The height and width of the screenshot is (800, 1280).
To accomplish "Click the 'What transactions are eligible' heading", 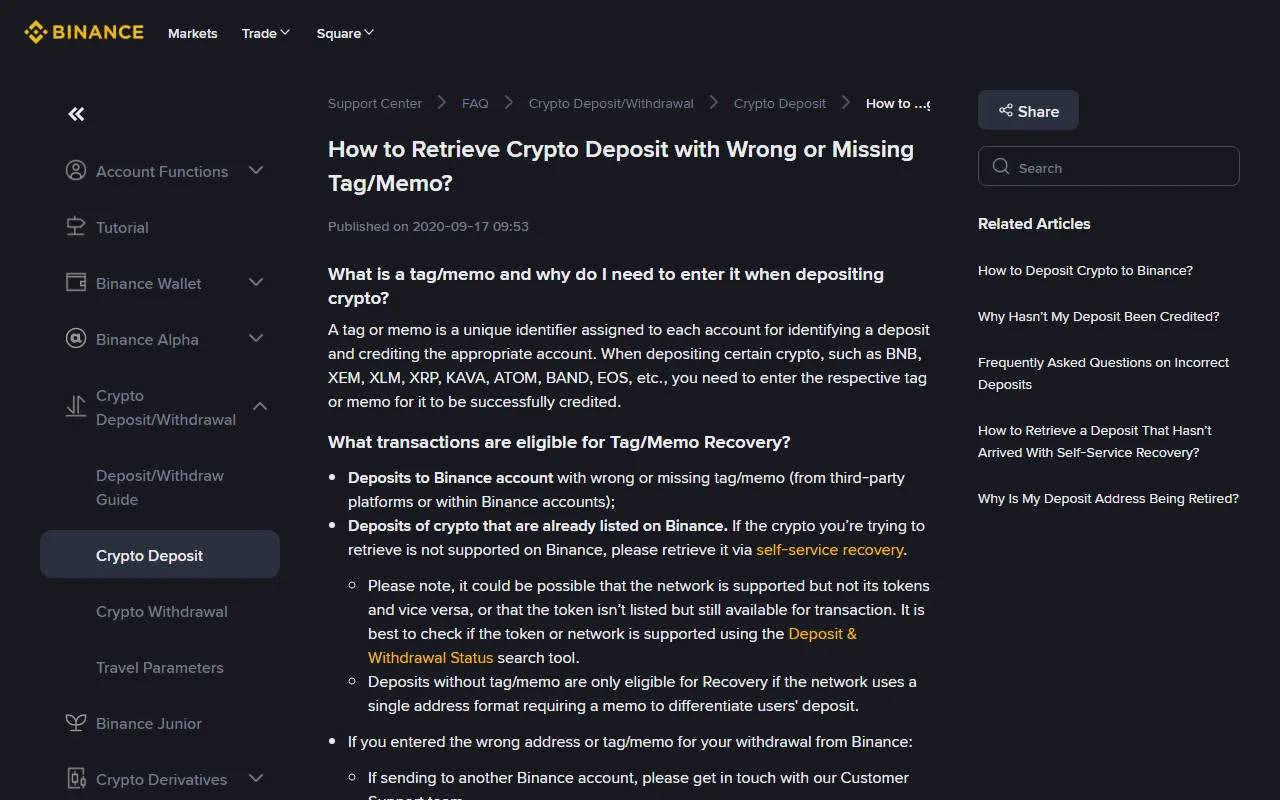I will point(559,442).
